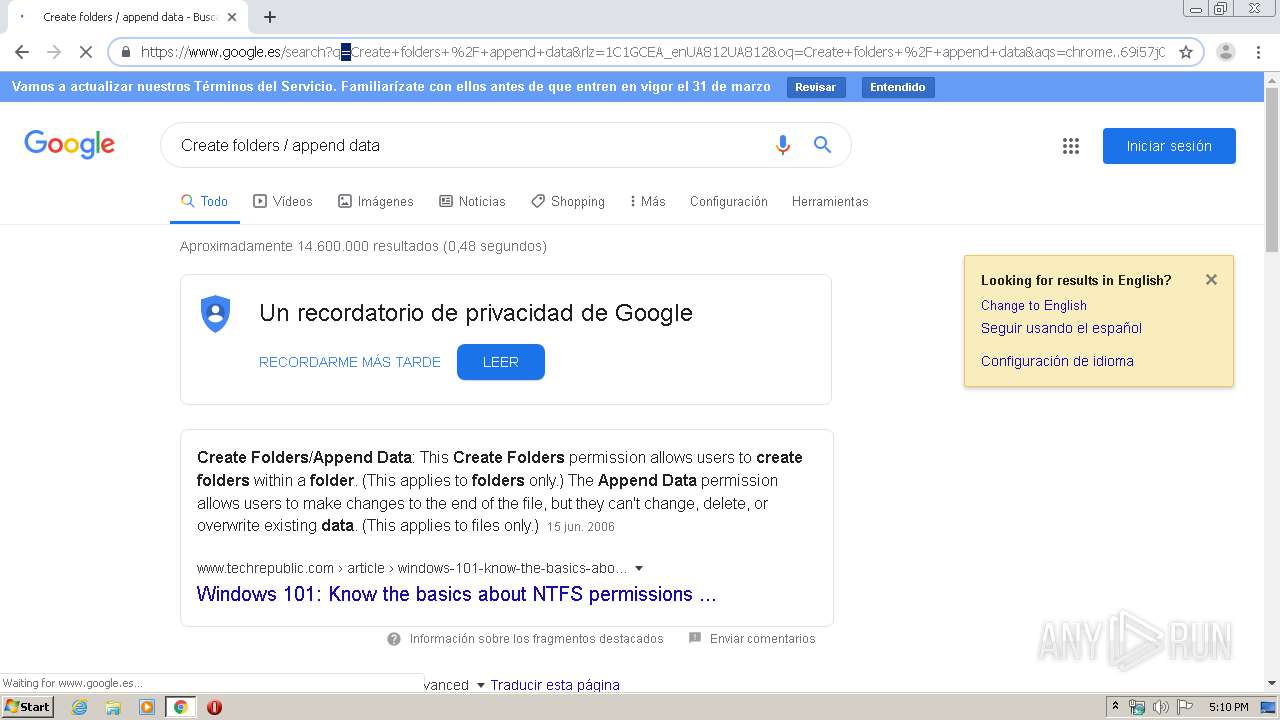
Task: Click Seguir usando el español
Action: click(1061, 328)
